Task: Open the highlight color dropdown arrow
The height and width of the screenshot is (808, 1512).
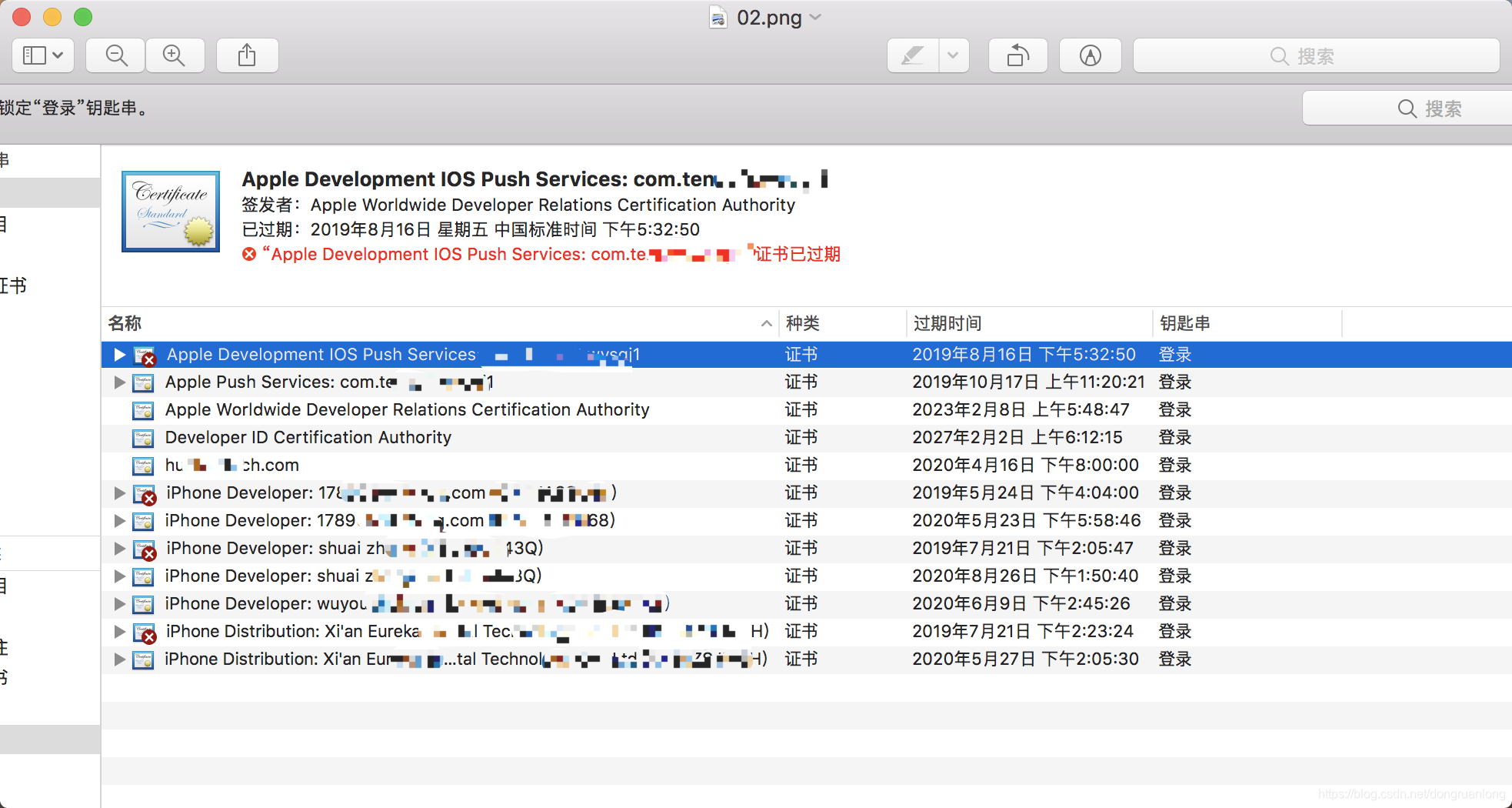Action: click(x=954, y=55)
